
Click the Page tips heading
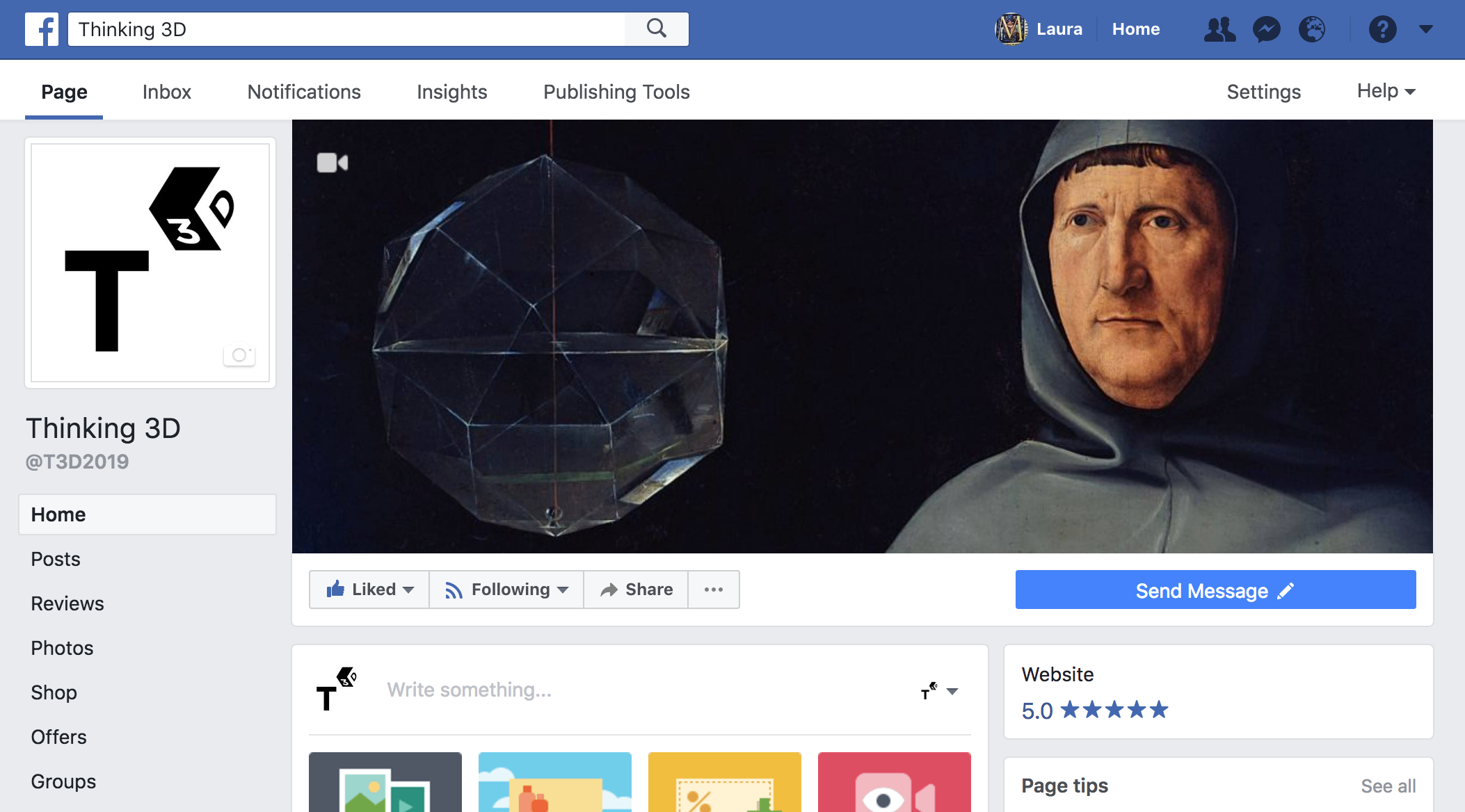[1064, 786]
